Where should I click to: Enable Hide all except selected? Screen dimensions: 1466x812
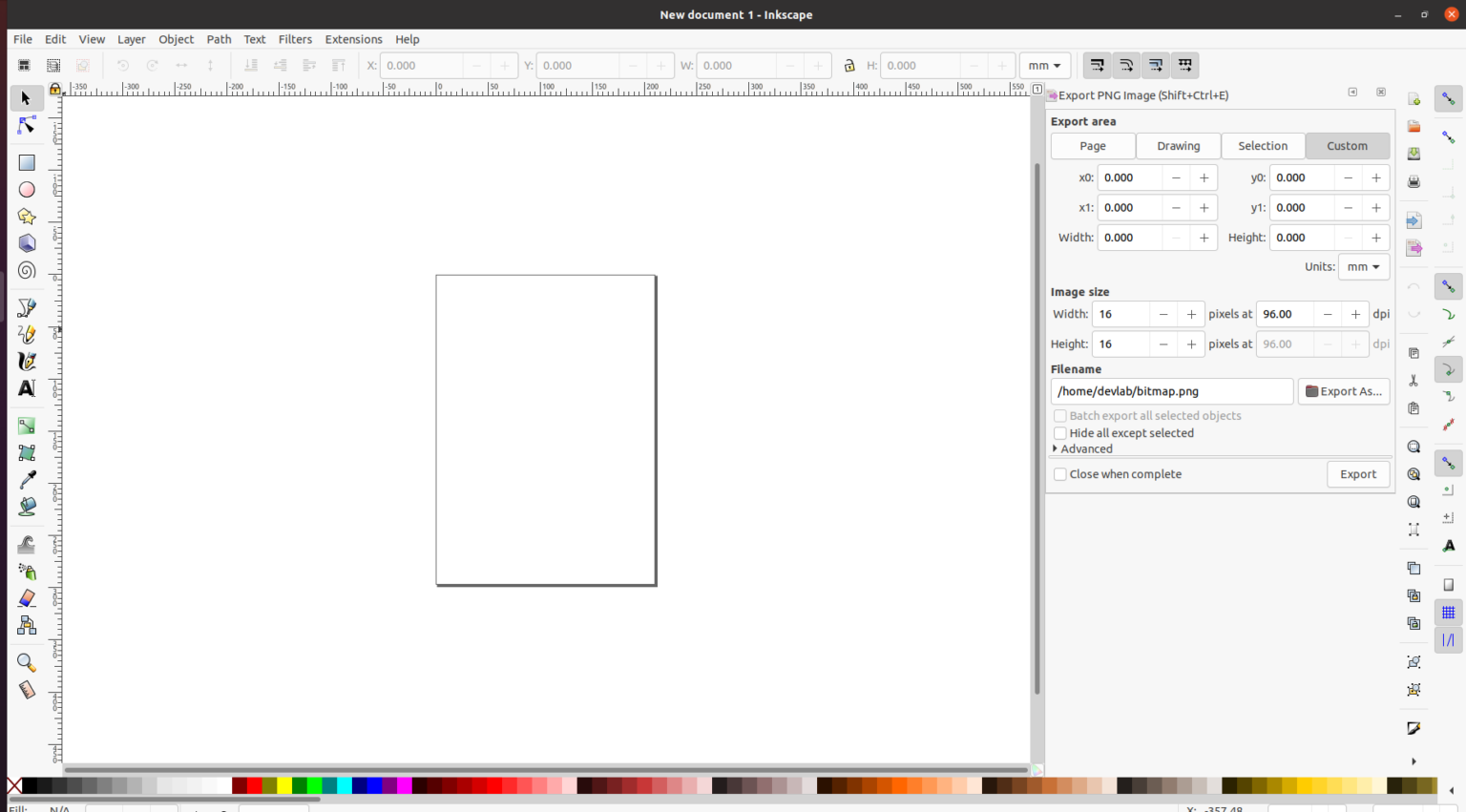point(1059,432)
